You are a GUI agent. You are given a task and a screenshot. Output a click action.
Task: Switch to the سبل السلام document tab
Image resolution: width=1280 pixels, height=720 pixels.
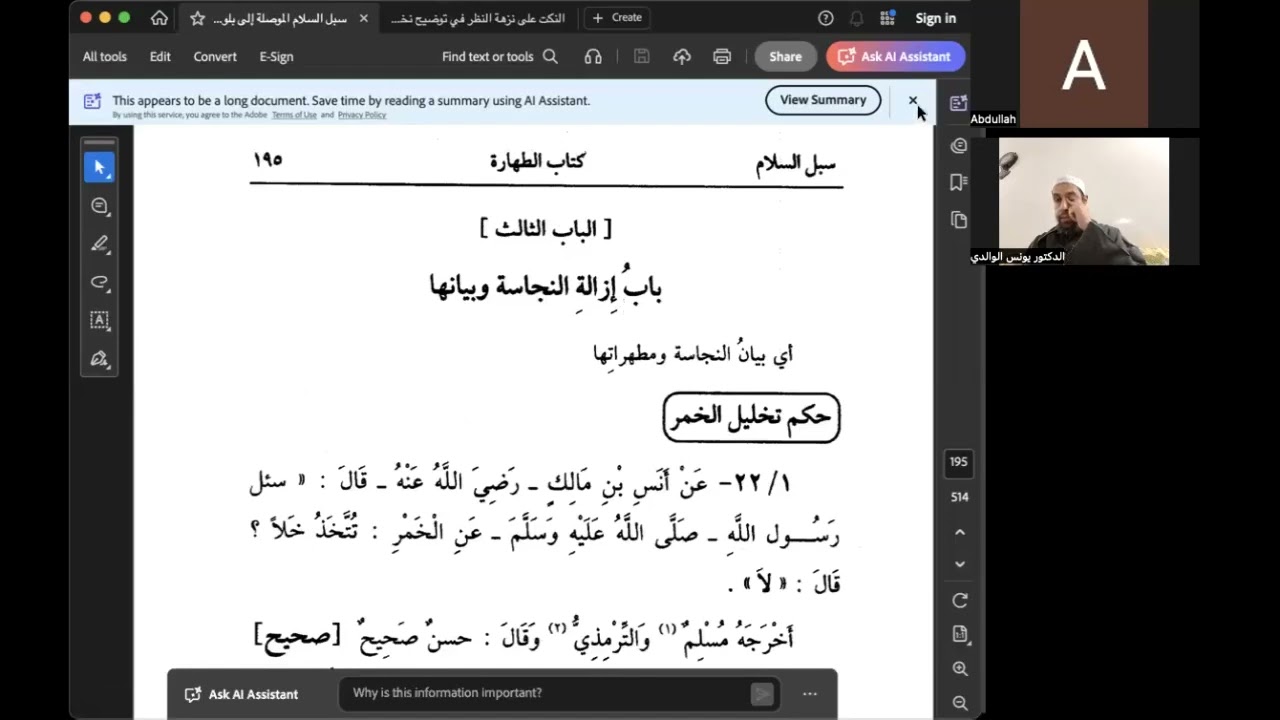pyautogui.click(x=278, y=18)
